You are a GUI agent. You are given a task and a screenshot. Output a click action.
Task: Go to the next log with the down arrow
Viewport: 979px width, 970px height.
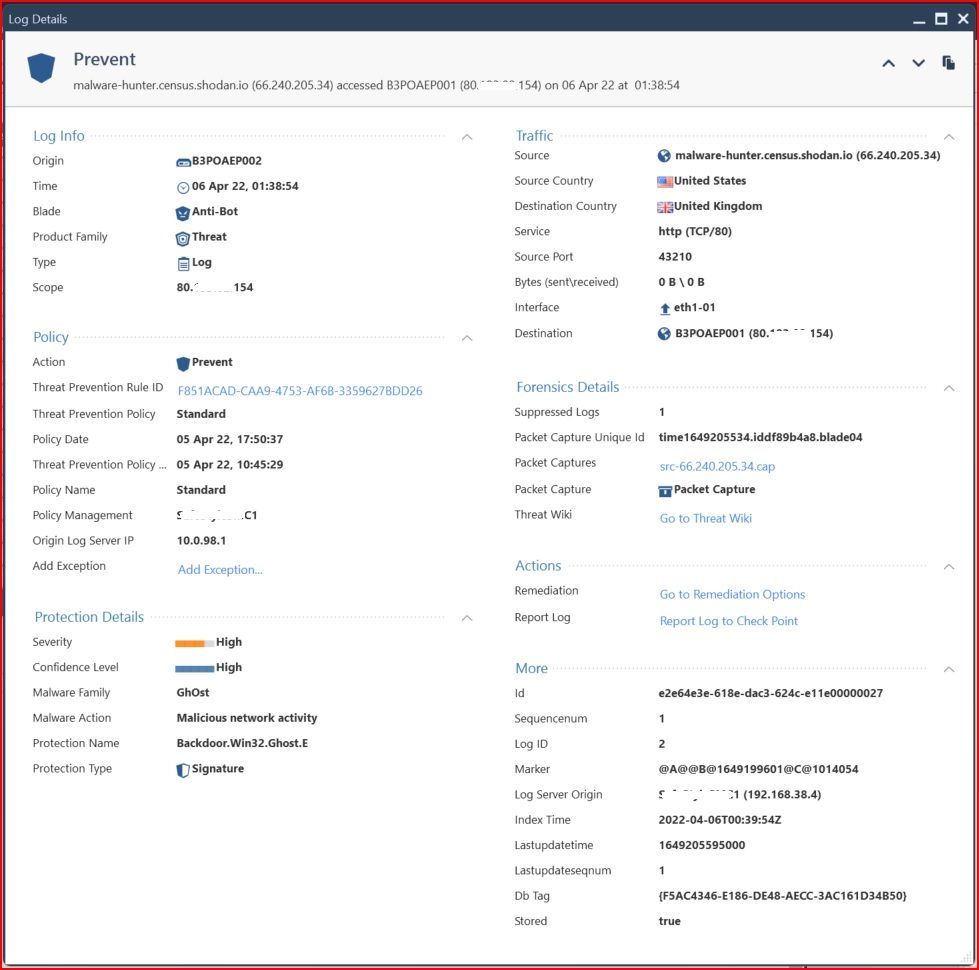tap(918, 63)
